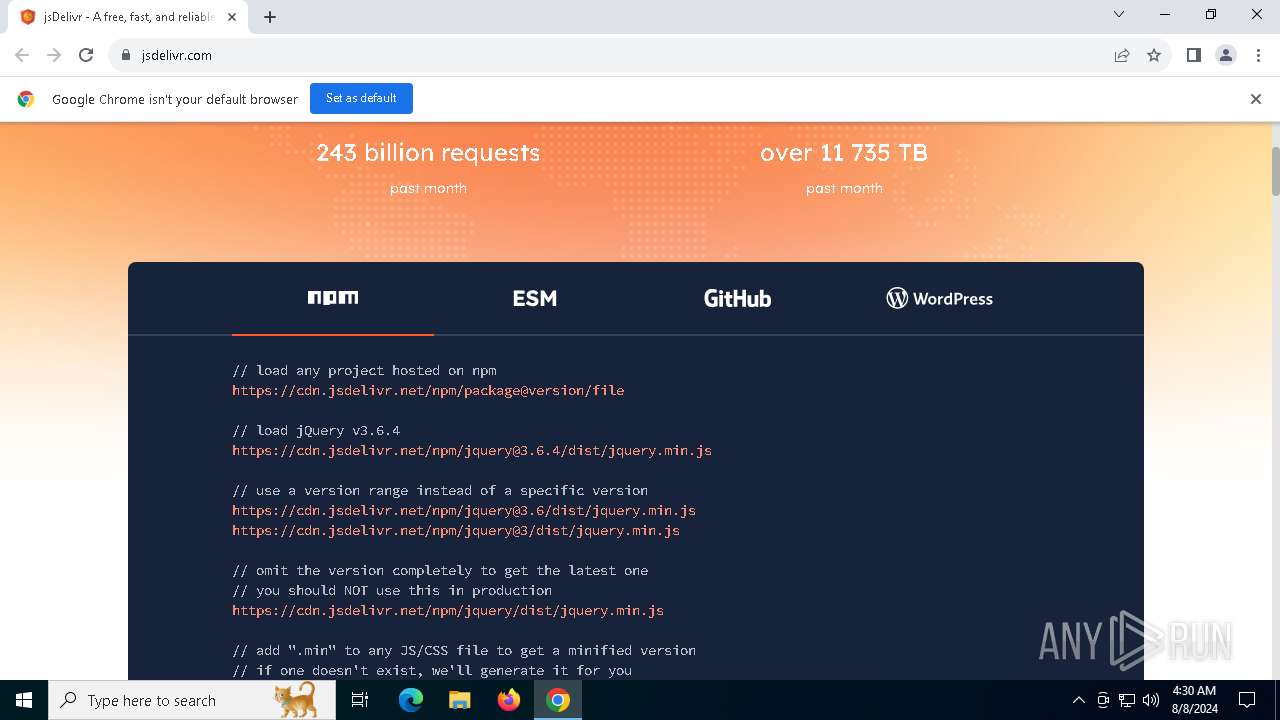Open the Chrome profile avatar
The width and height of the screenshot is (1280, 720).
click(x=1226, y=55)
